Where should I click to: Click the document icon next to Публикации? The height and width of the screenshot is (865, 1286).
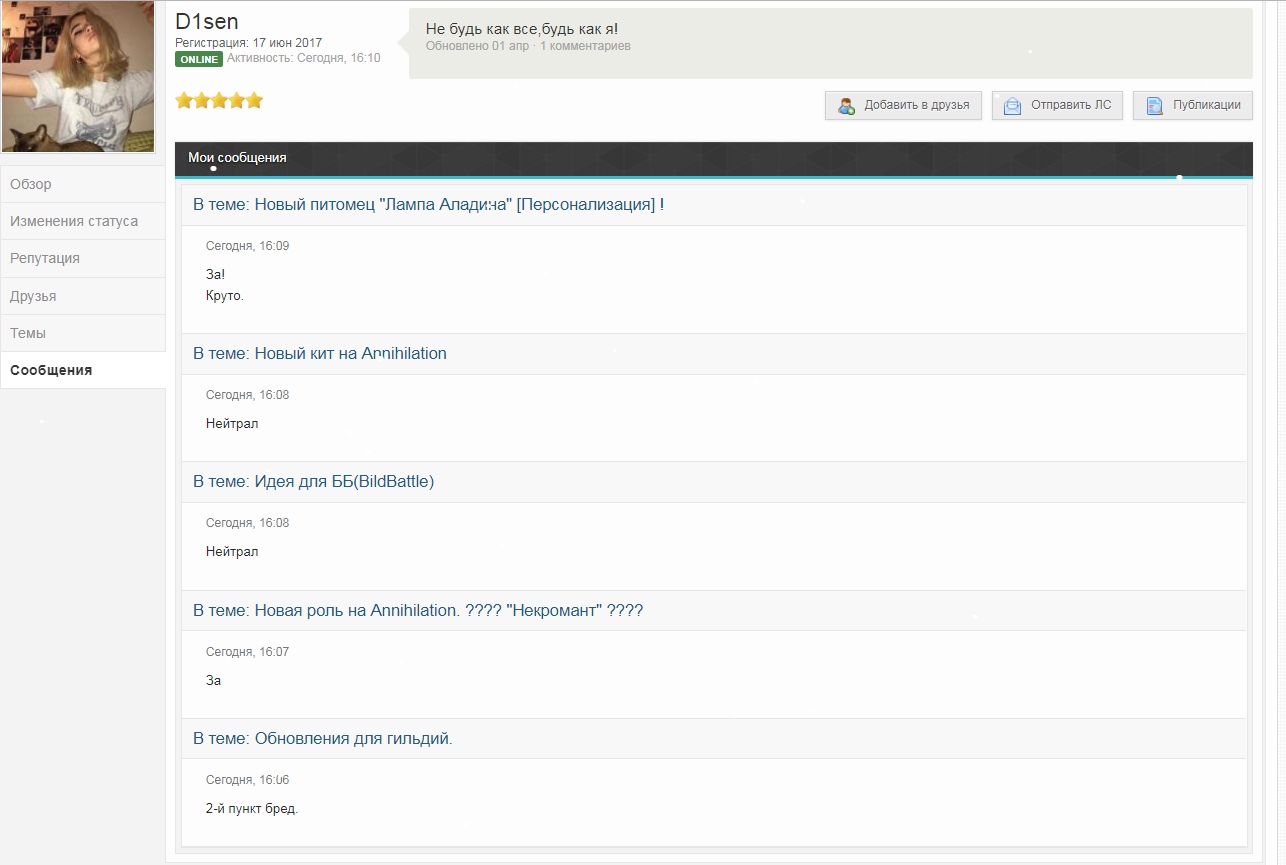coord(1154,105)
